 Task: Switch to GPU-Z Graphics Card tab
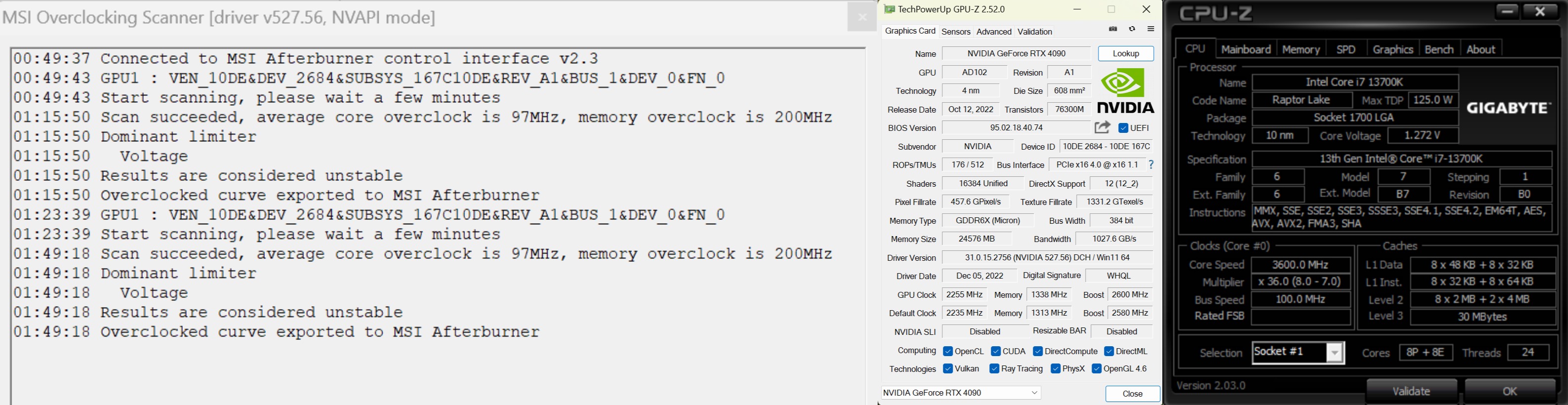910,31
